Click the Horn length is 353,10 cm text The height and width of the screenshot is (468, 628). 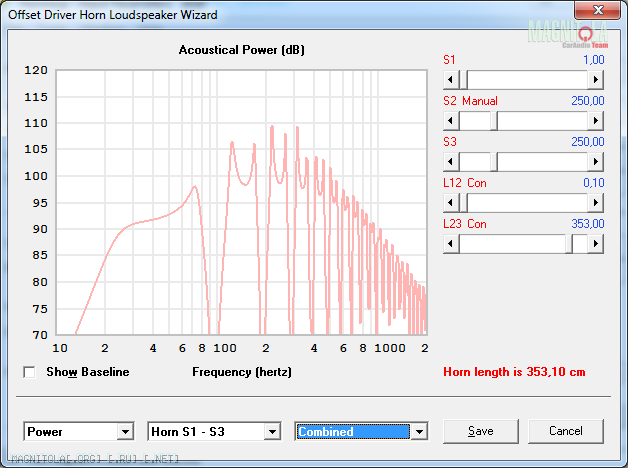click(514, 372)
